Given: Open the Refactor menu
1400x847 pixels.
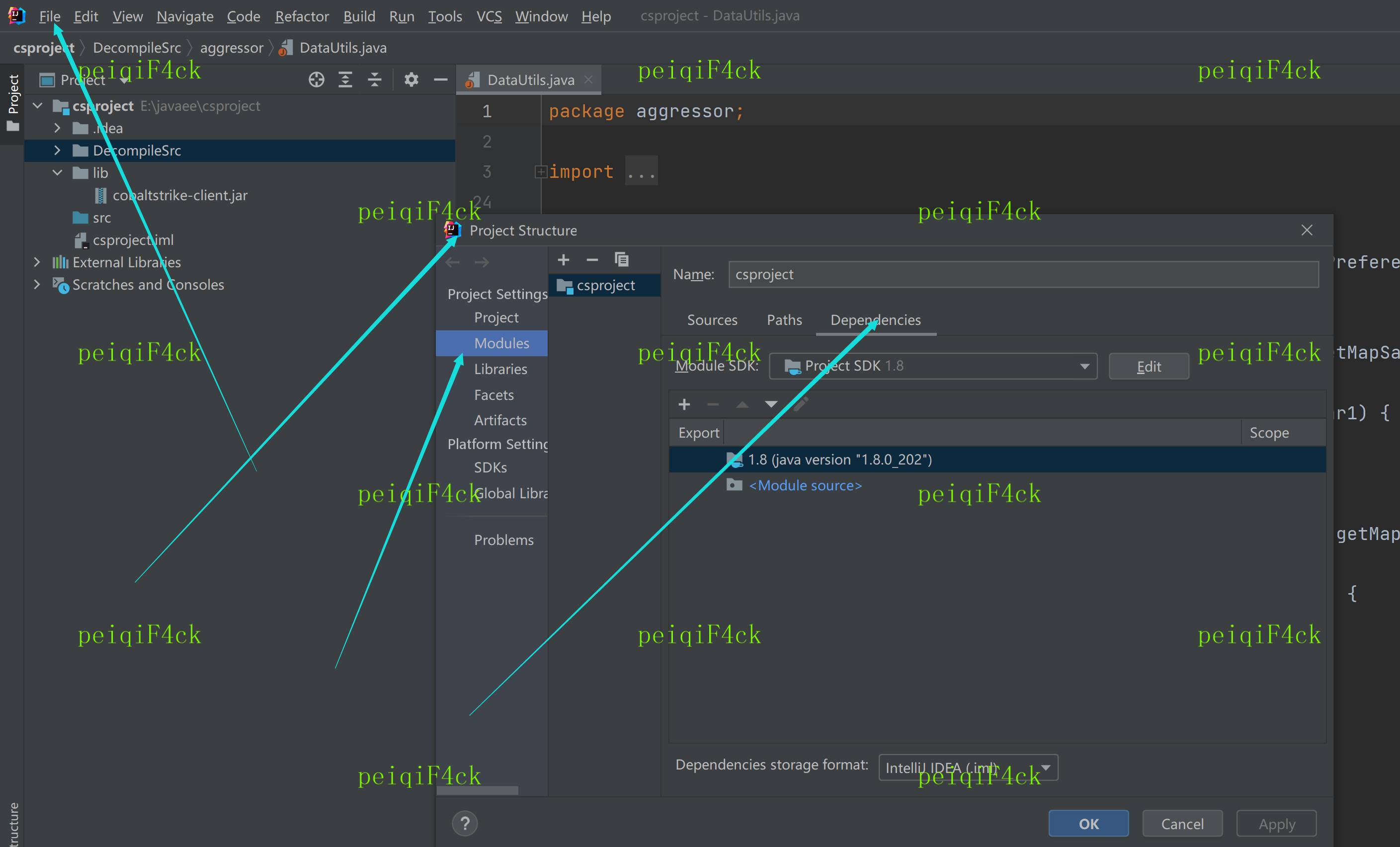Looking at the screenshot, I should (302, 16).
